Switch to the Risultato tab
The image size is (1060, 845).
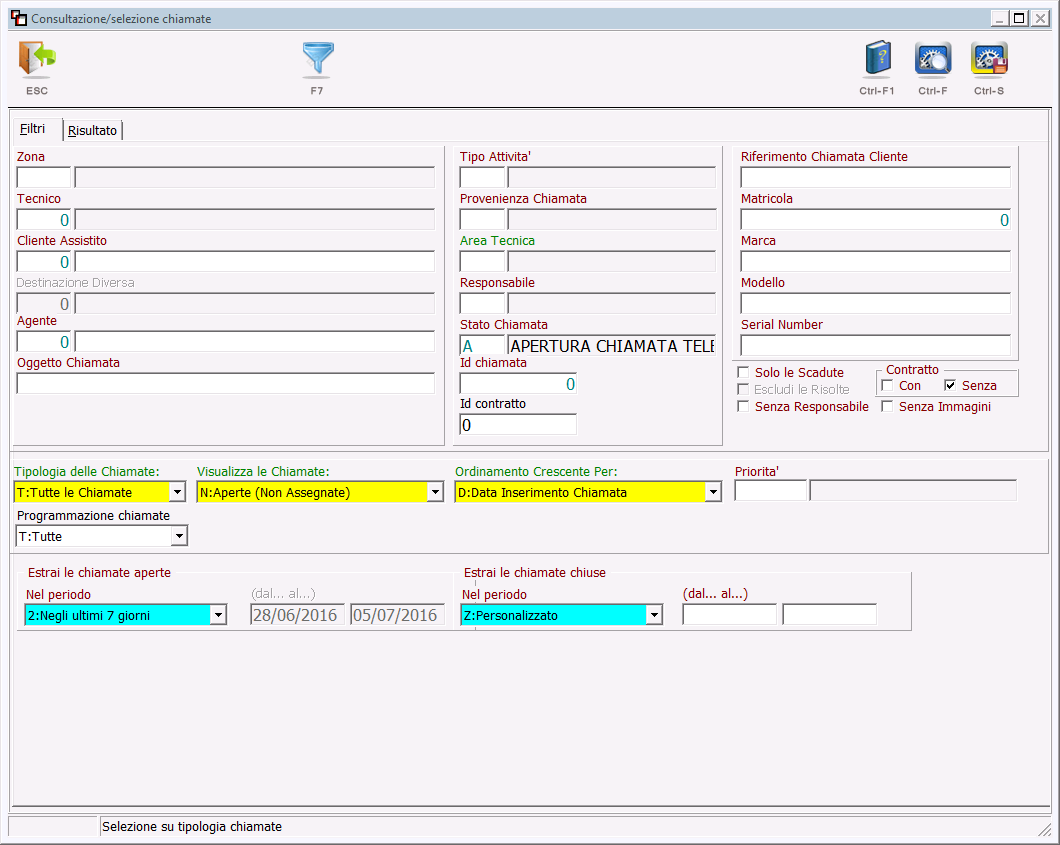tap(93, 130)
